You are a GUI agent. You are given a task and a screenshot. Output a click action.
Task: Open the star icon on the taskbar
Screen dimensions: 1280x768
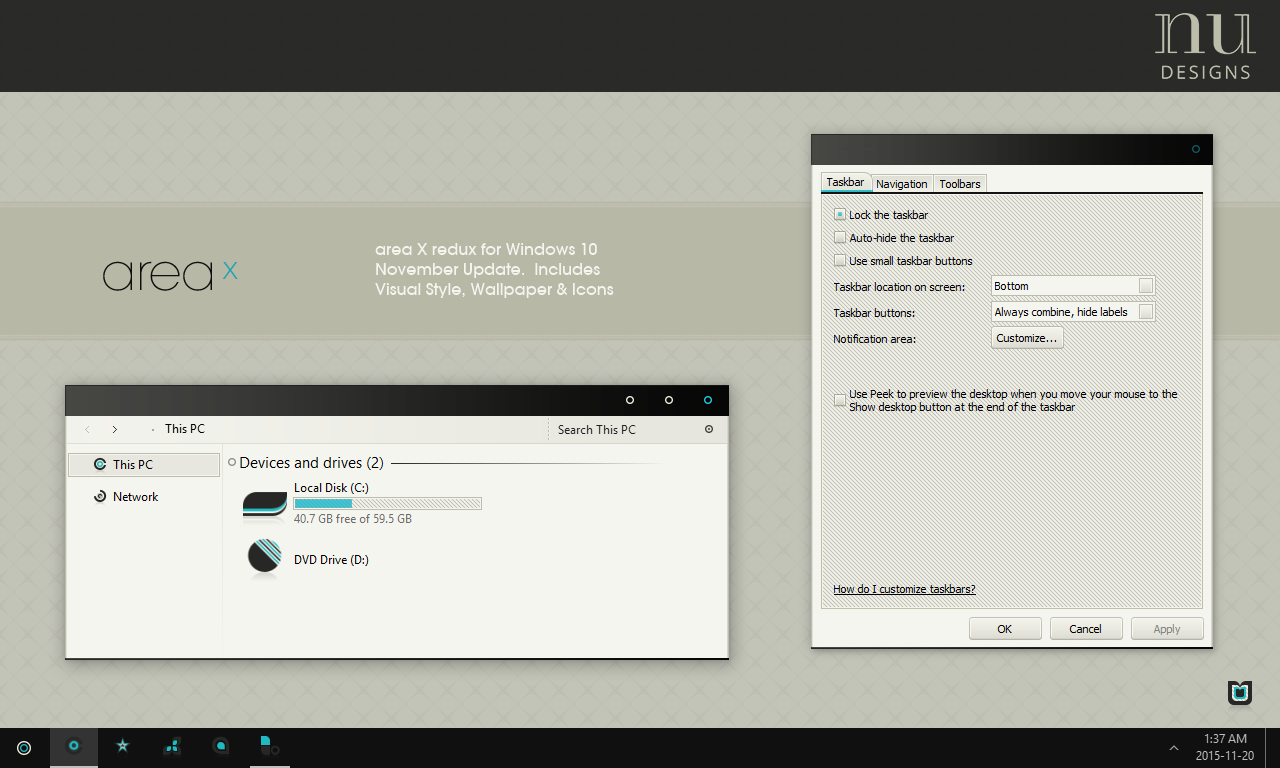[122, 746]
